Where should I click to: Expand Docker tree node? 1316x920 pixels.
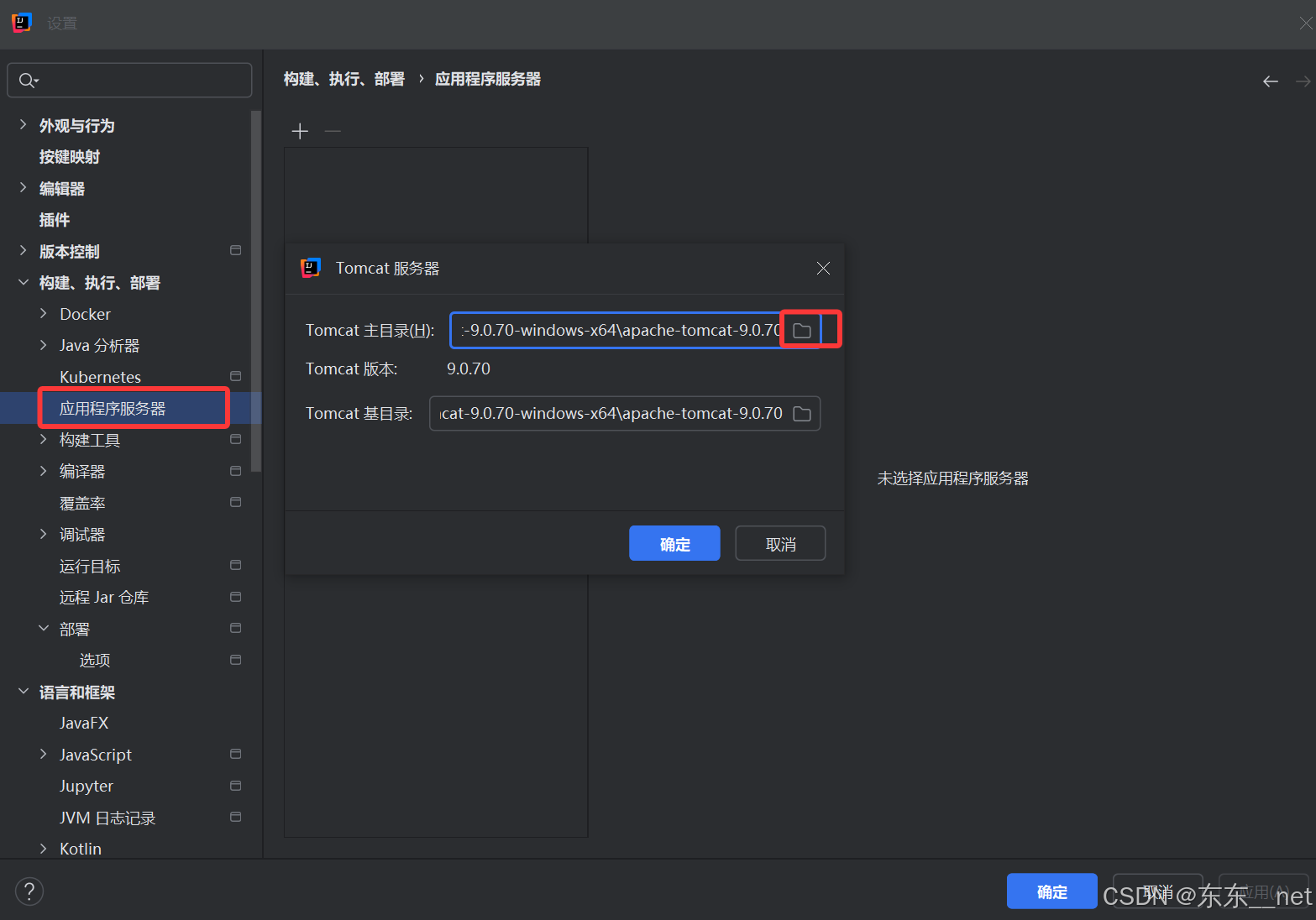click(44, 313)
